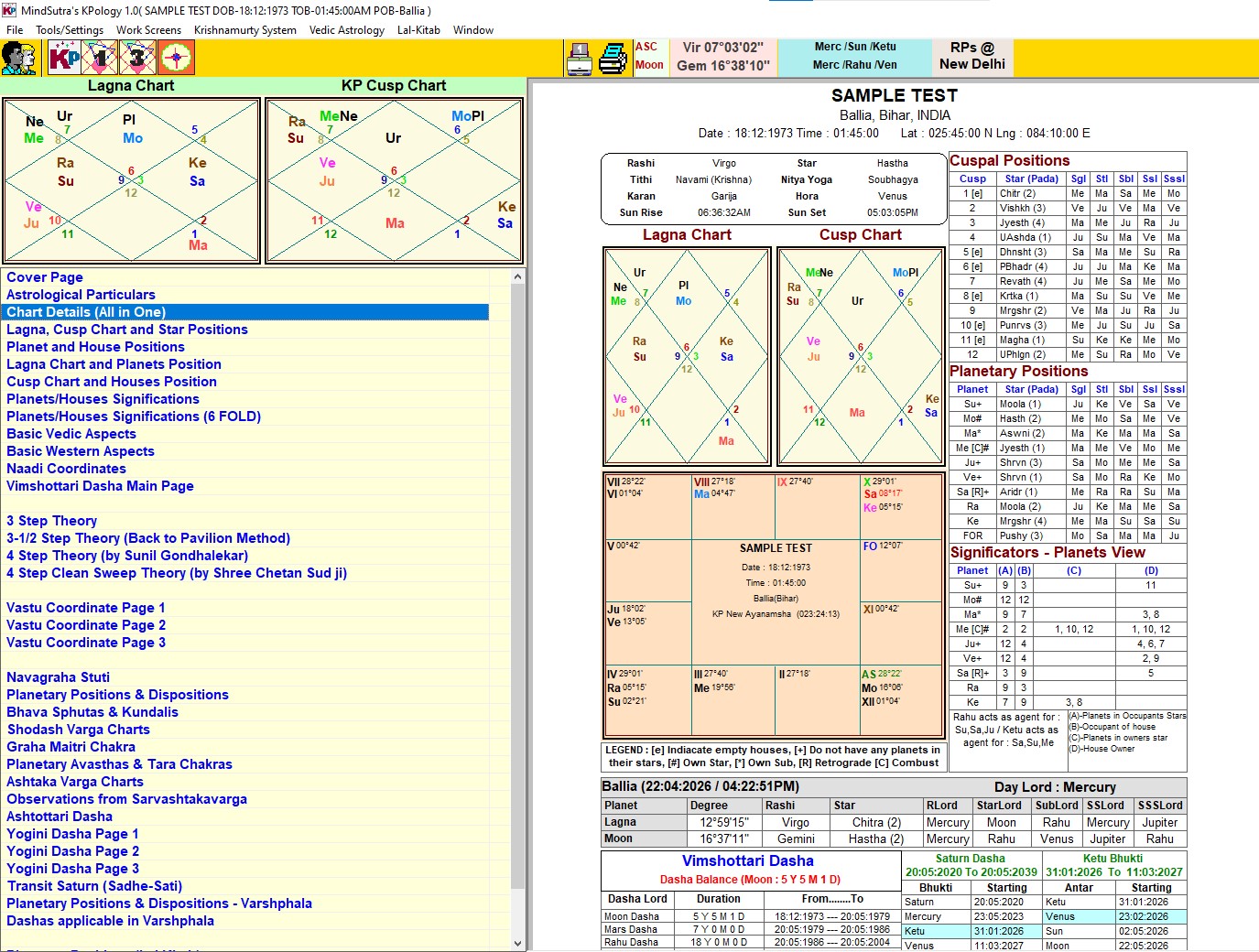
Task: Open Vastu Coordinate Page 1
Action: click(86, 608)
